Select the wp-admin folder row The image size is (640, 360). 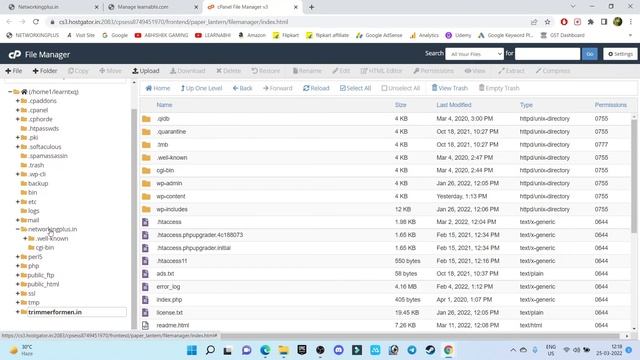click(386, 183)
